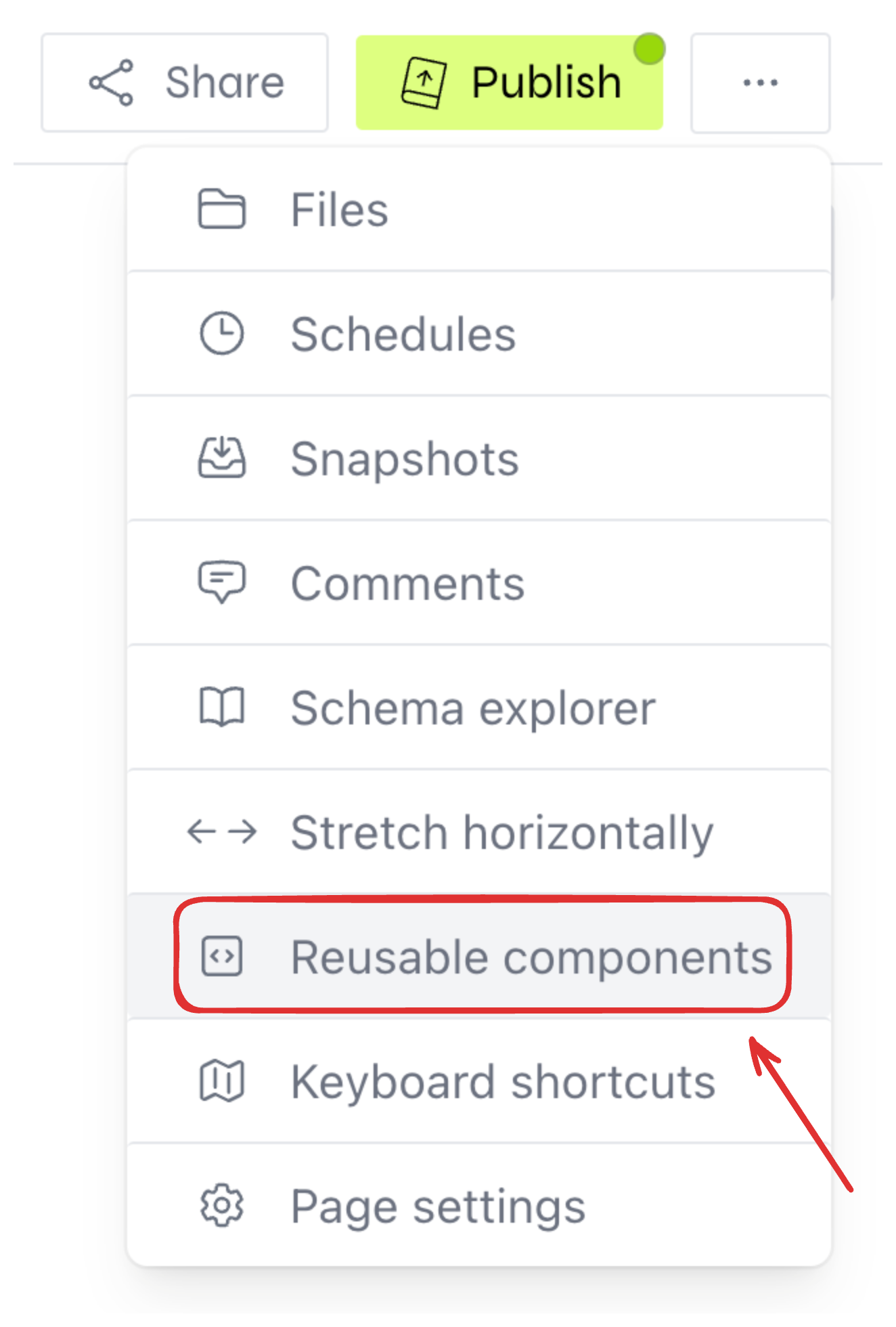The height and width of the screenshot is (1327, 896).
Task: Open the ellipsis overflow menu
Action: click(759, 81)
